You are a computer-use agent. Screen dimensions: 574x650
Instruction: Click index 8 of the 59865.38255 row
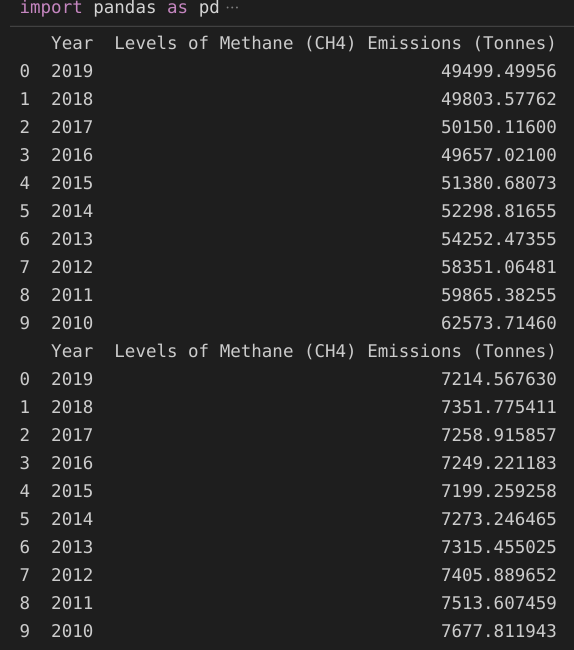tap(25, 295)
